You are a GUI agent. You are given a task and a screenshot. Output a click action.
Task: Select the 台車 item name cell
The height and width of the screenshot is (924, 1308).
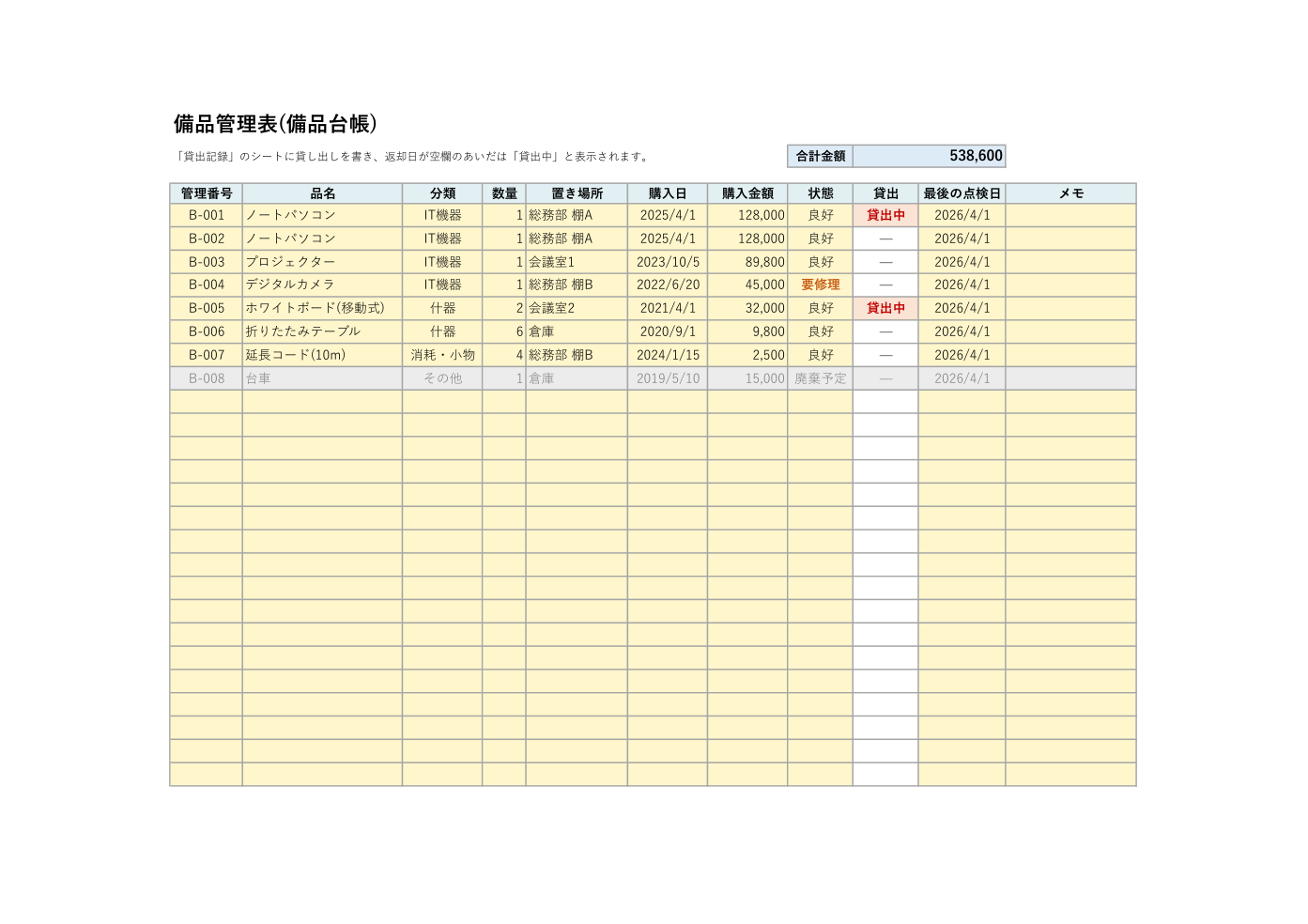click(x=322, y=378)
